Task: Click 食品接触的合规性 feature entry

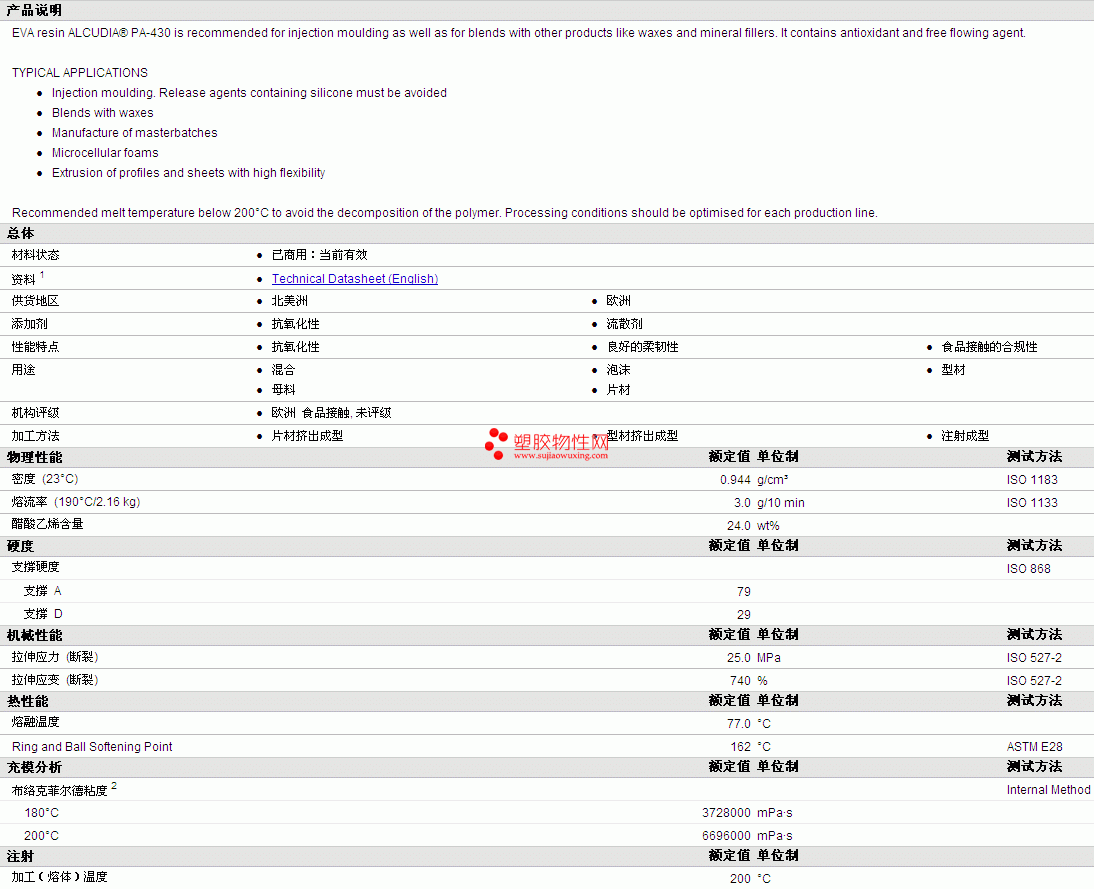Action: click(x=989, y=347)
